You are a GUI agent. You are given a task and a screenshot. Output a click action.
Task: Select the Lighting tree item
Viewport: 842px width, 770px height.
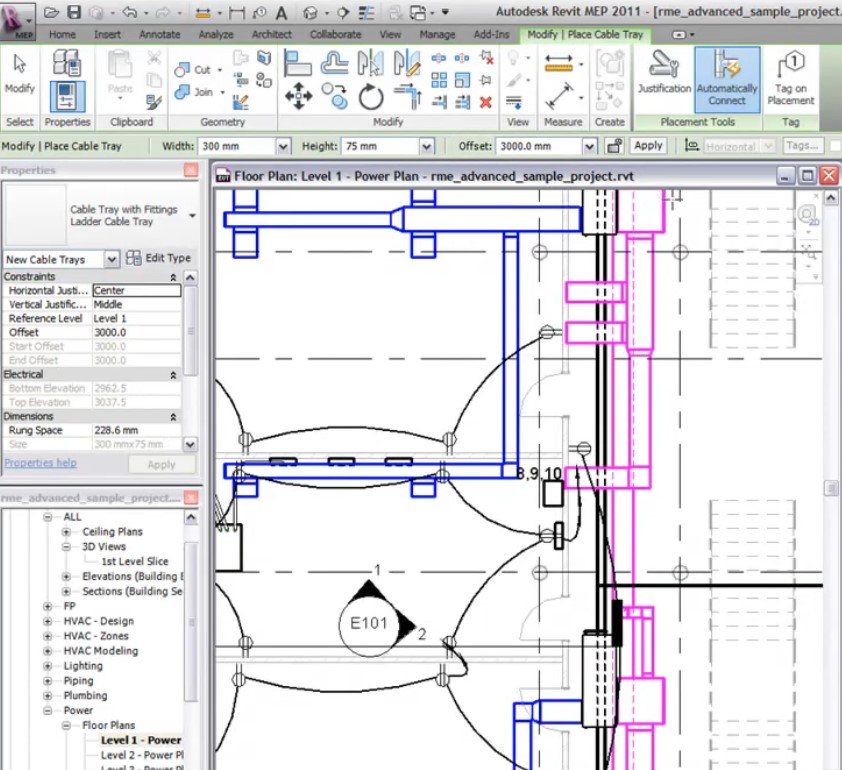click(x=83, y=666)
